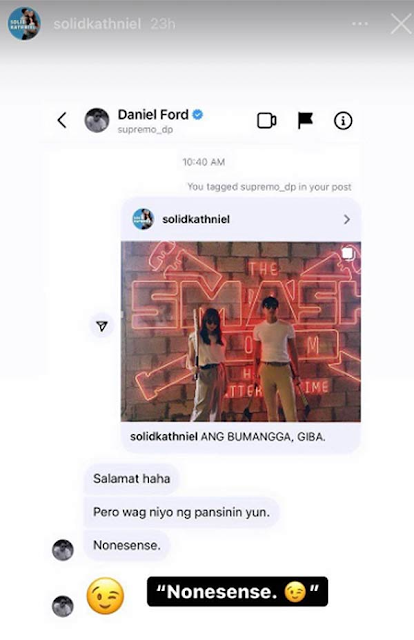The width and height of the screenshot is (414, 640).
Task: Tap the solidkathniel username on the shared post
Action: (x=196, y=220)
